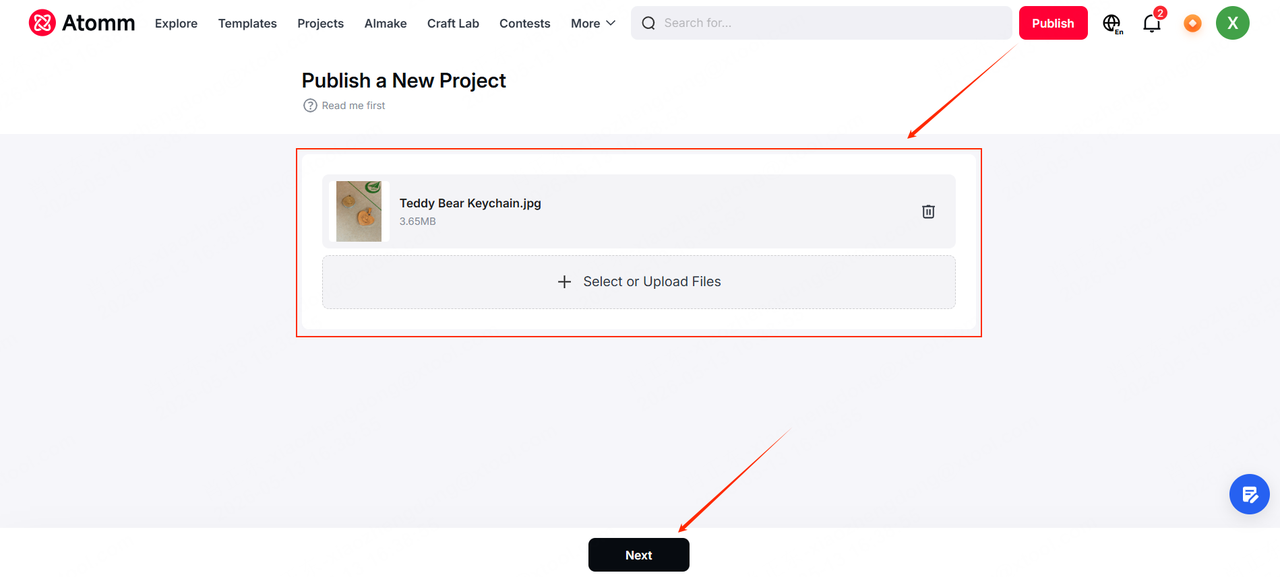The image size is (1280, 577).
Task: Open the Projects page
Action: (320, 23)
